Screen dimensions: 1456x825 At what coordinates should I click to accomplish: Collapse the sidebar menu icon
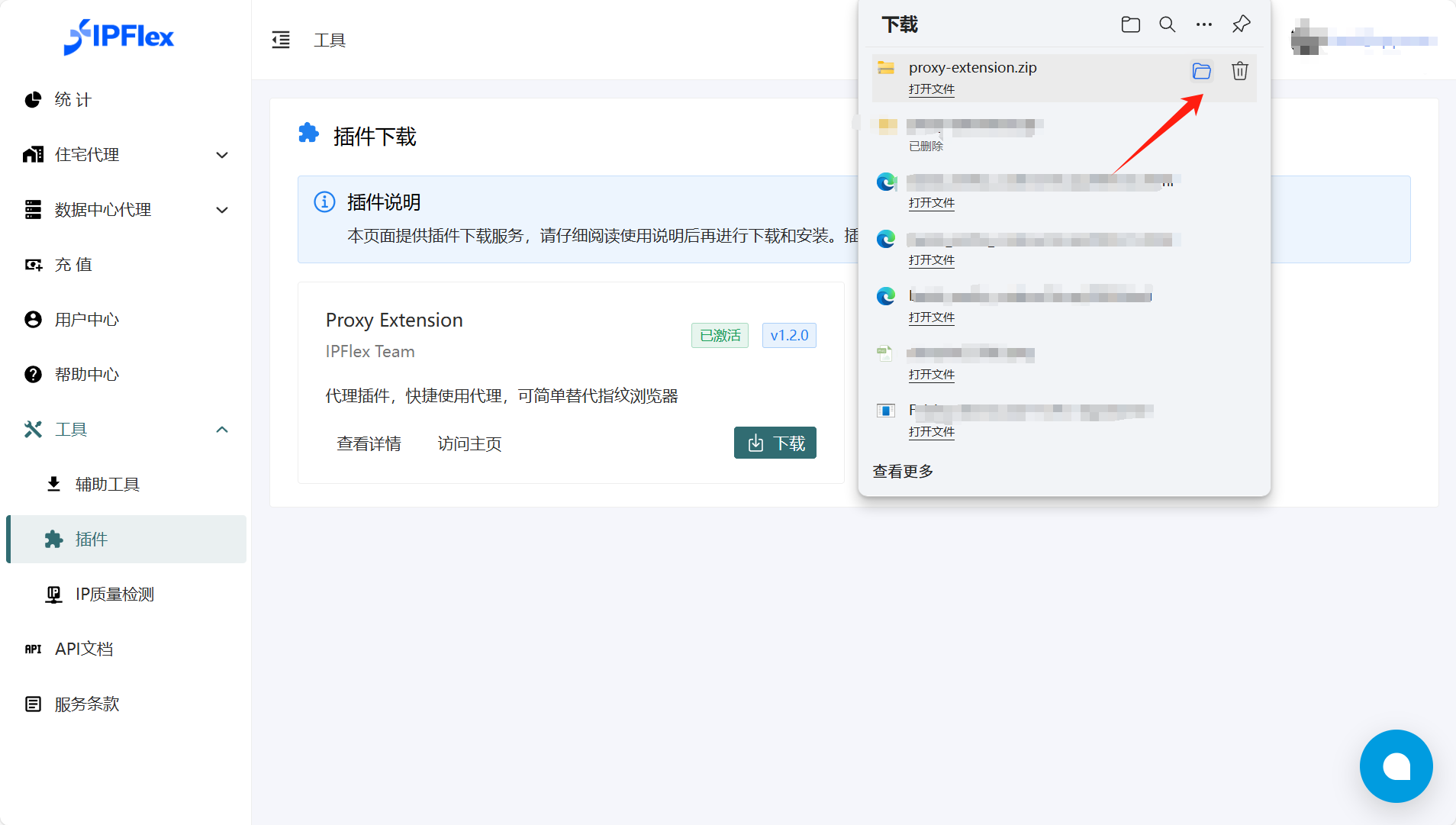(281, 40)
